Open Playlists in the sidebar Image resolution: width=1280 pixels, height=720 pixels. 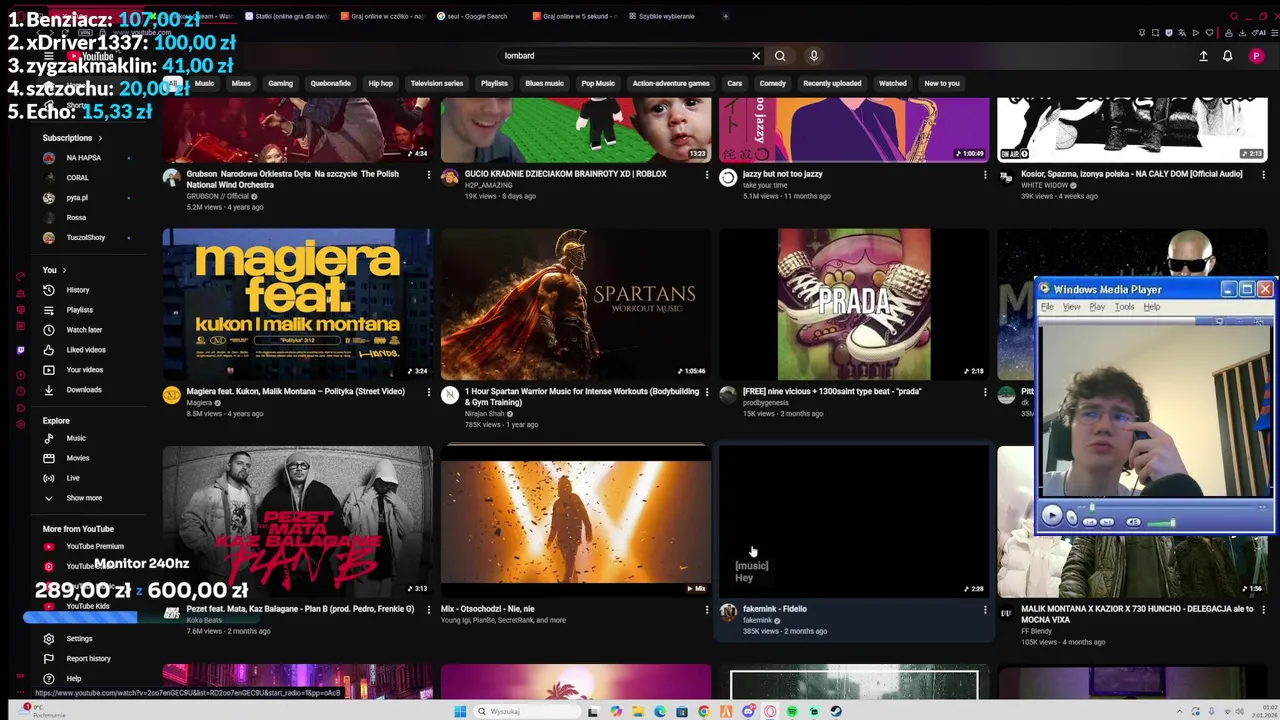point(79,310)
